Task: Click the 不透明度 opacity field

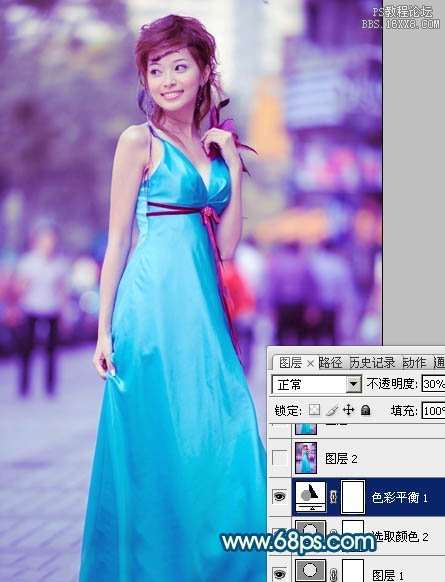Action: [x=433, y=384]
